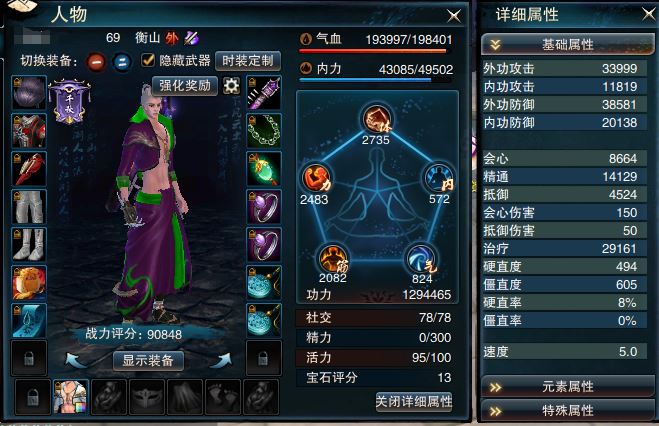659x426 pixels.
Task: Click the 显示装备 button
Action: pos(148,360)
